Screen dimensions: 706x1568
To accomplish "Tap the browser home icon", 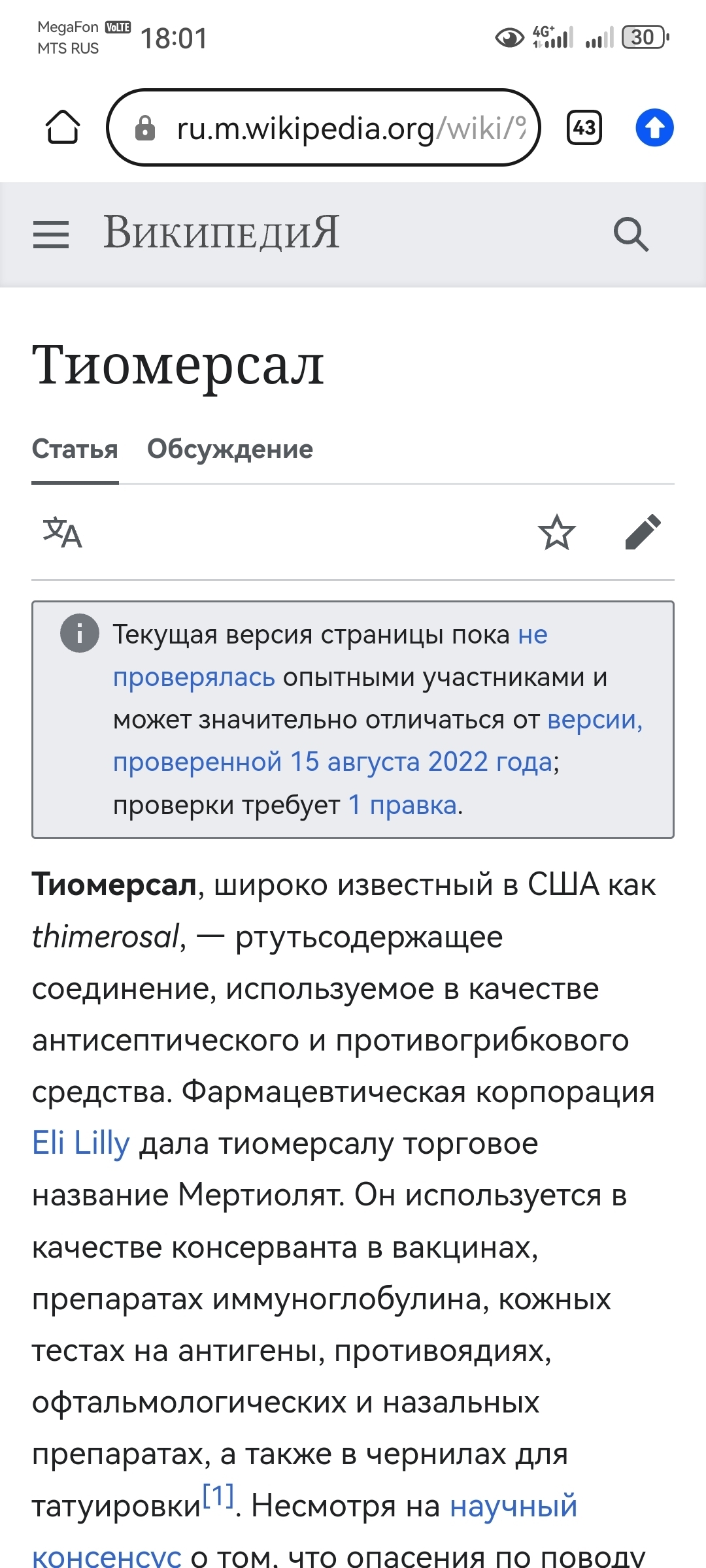I will [x=63, y=127].
